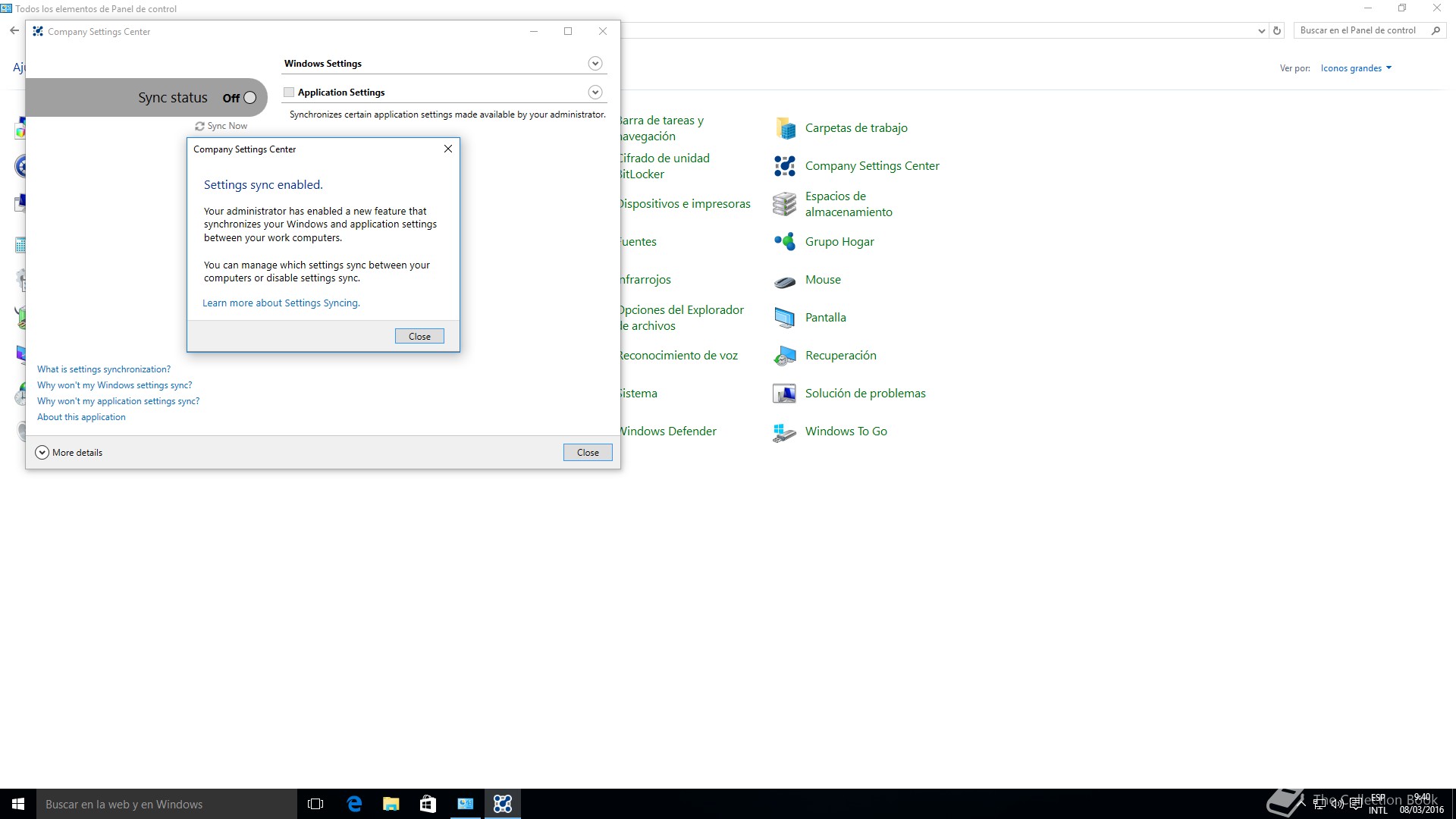Open the Recuperación icon
Viewport: 1456px width, 819px height.
(785, 356)
